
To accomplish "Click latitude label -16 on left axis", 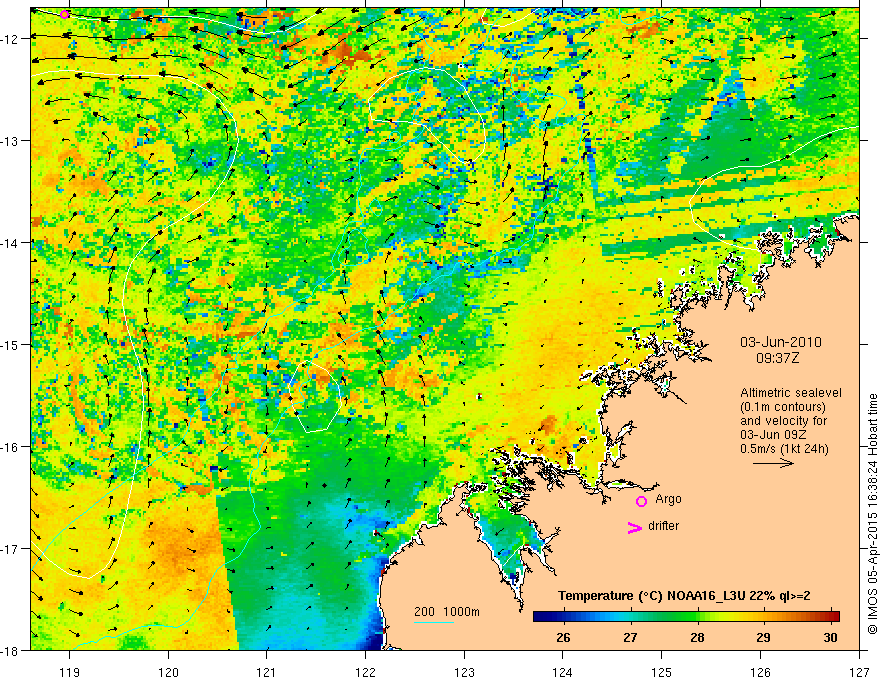I will coord(11,447).
